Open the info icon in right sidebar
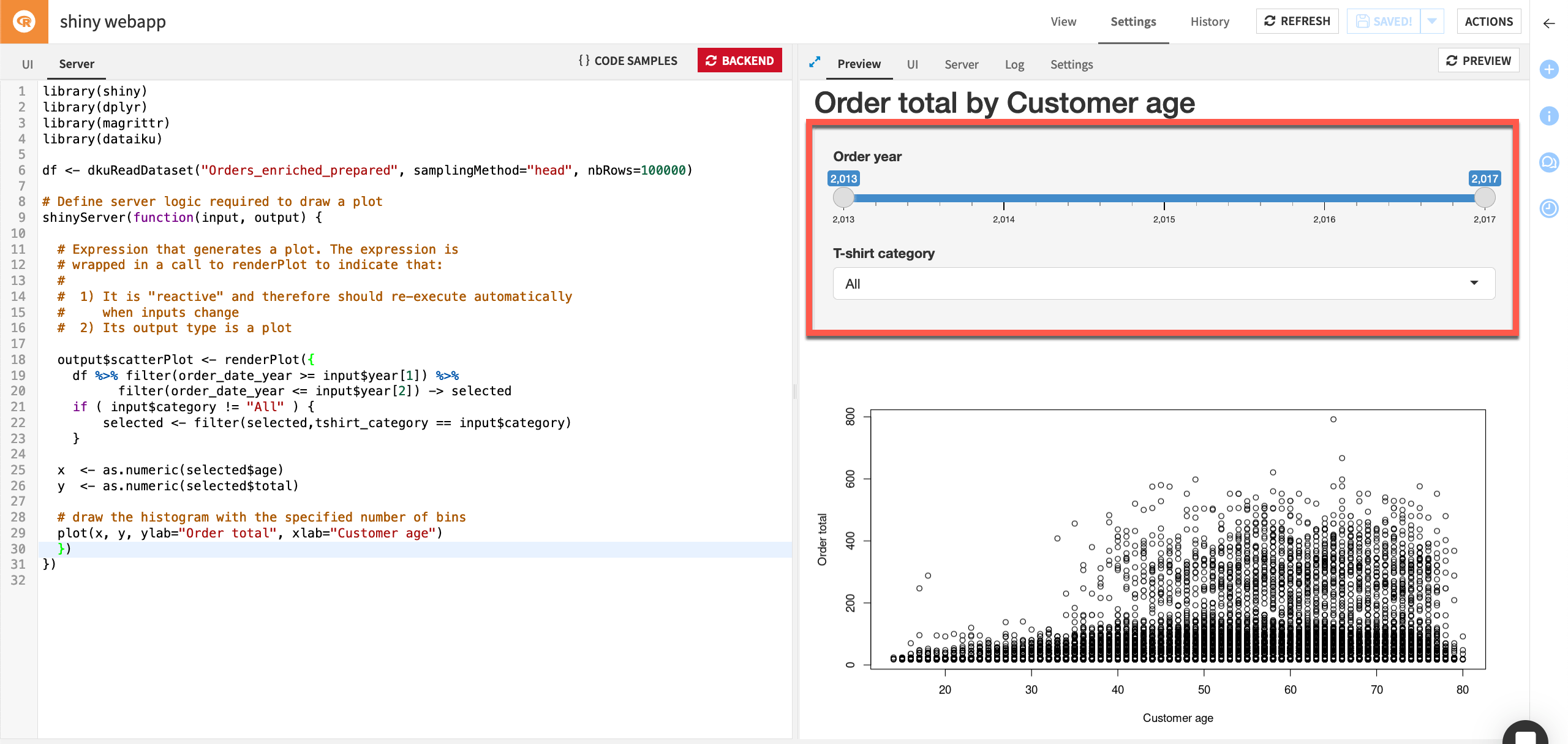Screen dimensions: 1568x744 (1549, 115)
